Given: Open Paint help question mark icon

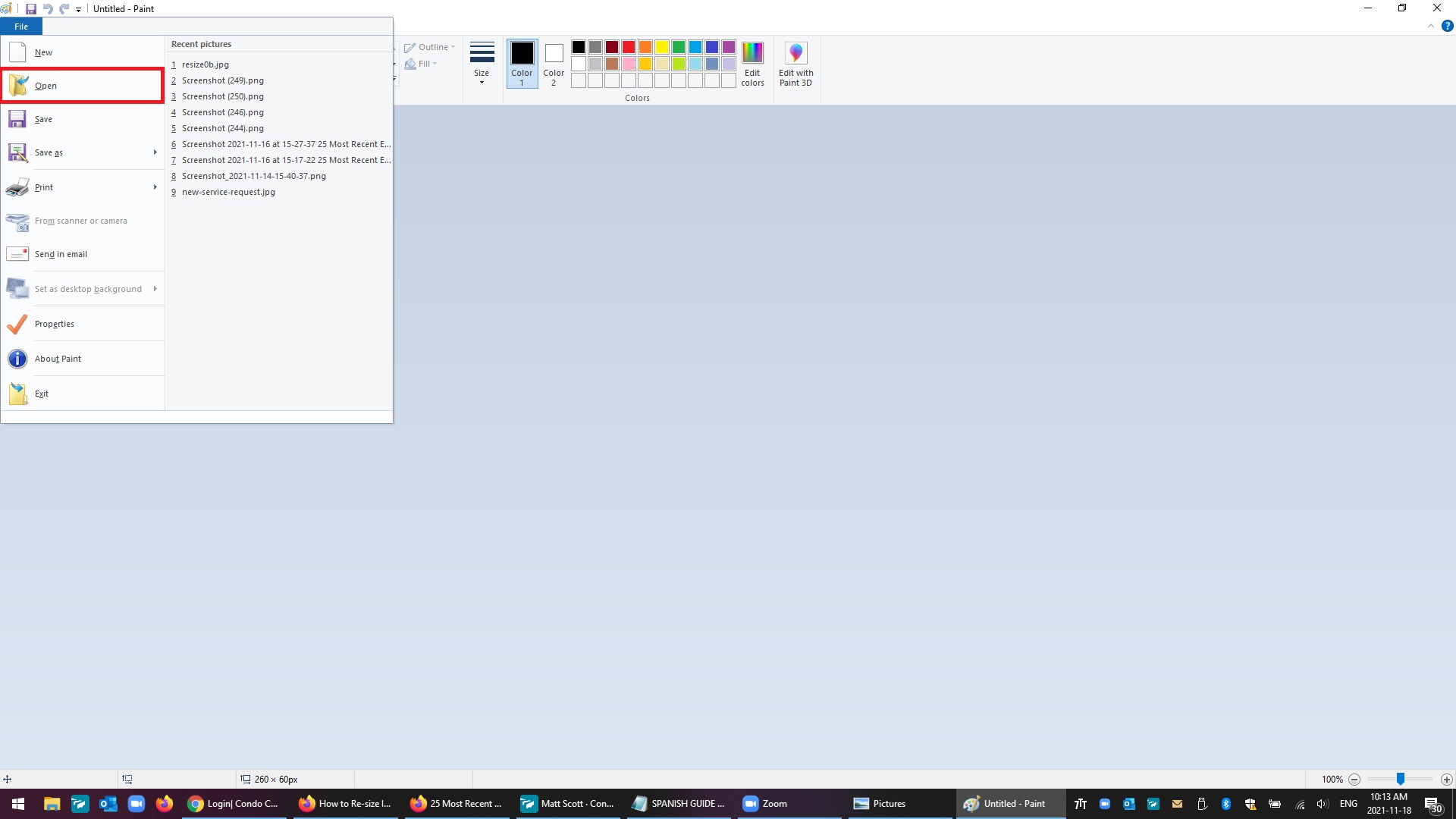Looking at the screenshot, I should click(1447, 26).
